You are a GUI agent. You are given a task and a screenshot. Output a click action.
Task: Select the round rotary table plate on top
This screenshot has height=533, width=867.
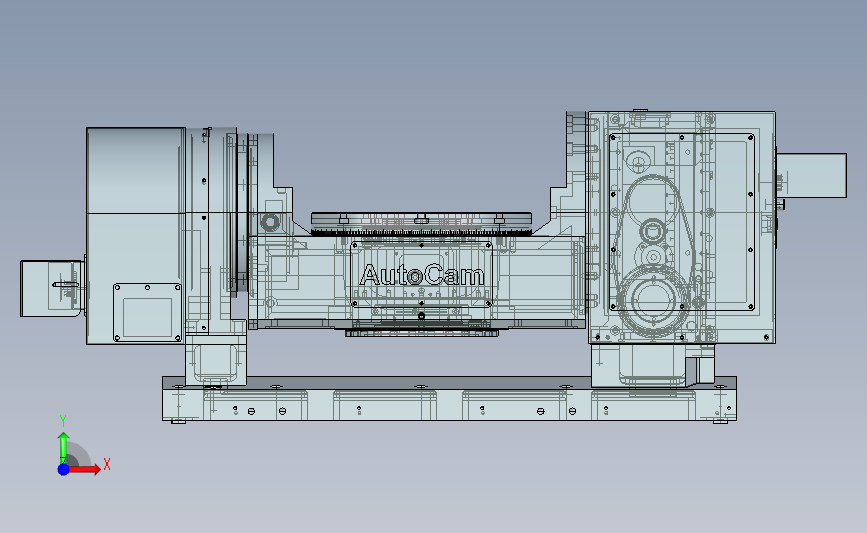click(x=421, y=224)
